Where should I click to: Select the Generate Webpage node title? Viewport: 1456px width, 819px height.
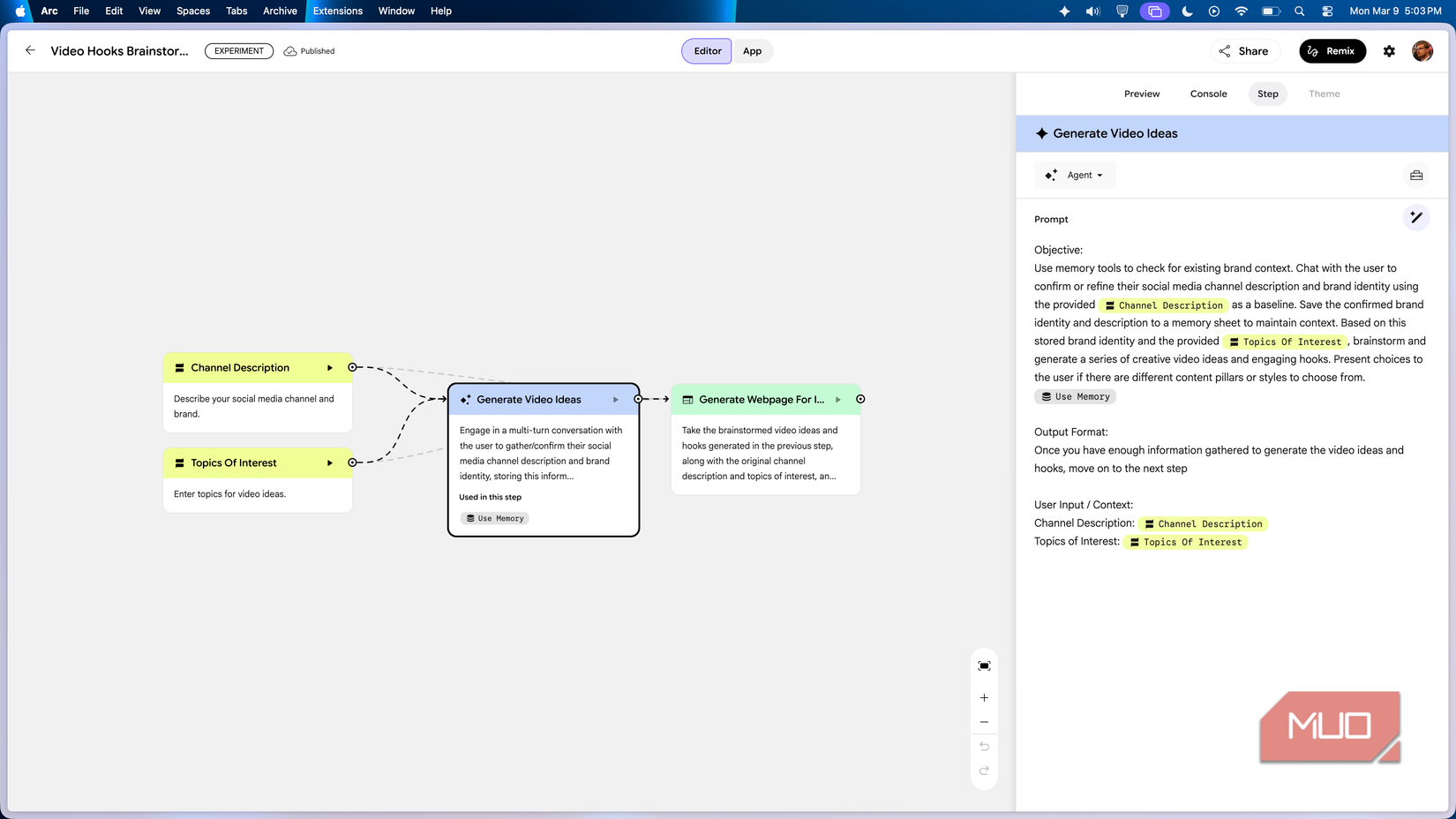[762, 399]
